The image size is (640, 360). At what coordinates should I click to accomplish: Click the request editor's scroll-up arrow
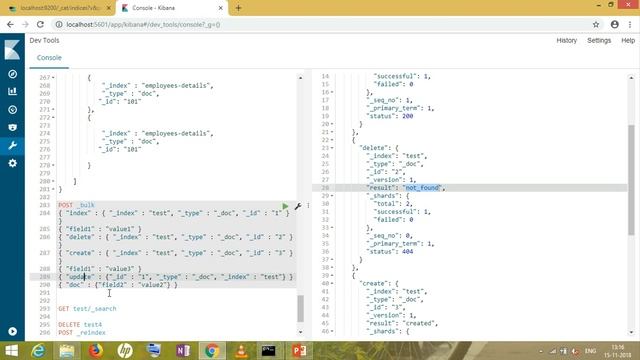301,78
